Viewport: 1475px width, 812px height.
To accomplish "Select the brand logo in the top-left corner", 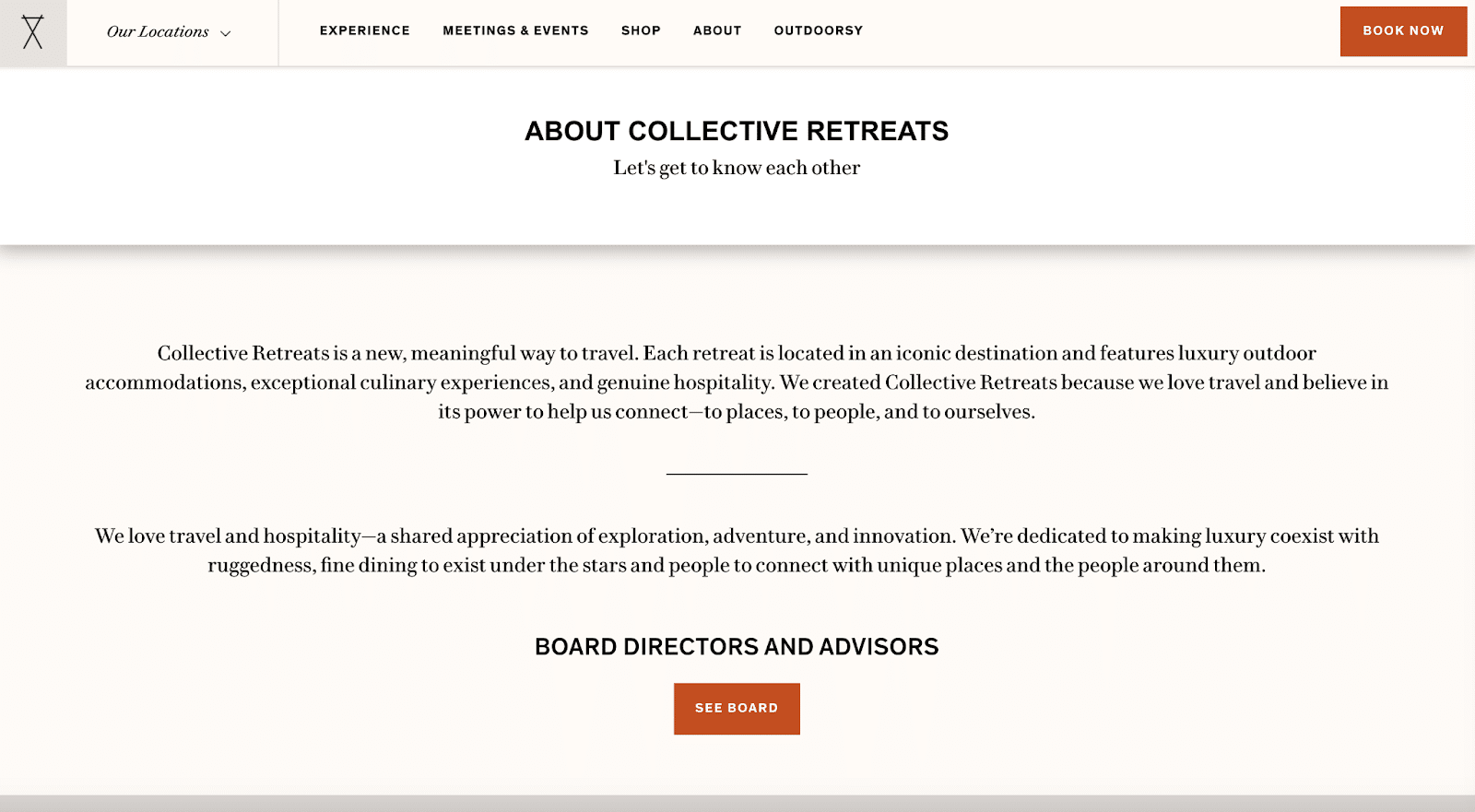I will coord(34,30).
